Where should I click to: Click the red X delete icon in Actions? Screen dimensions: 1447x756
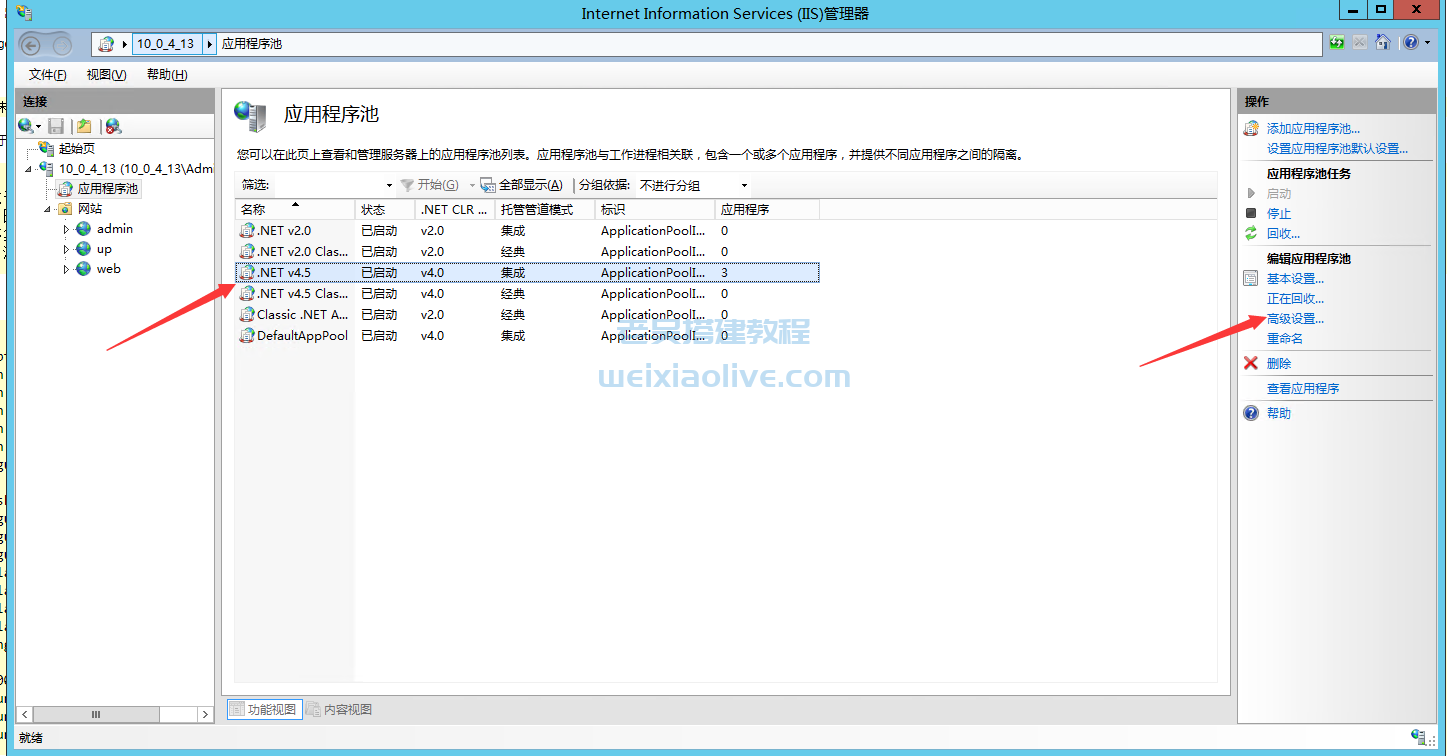pos(1250,364)
